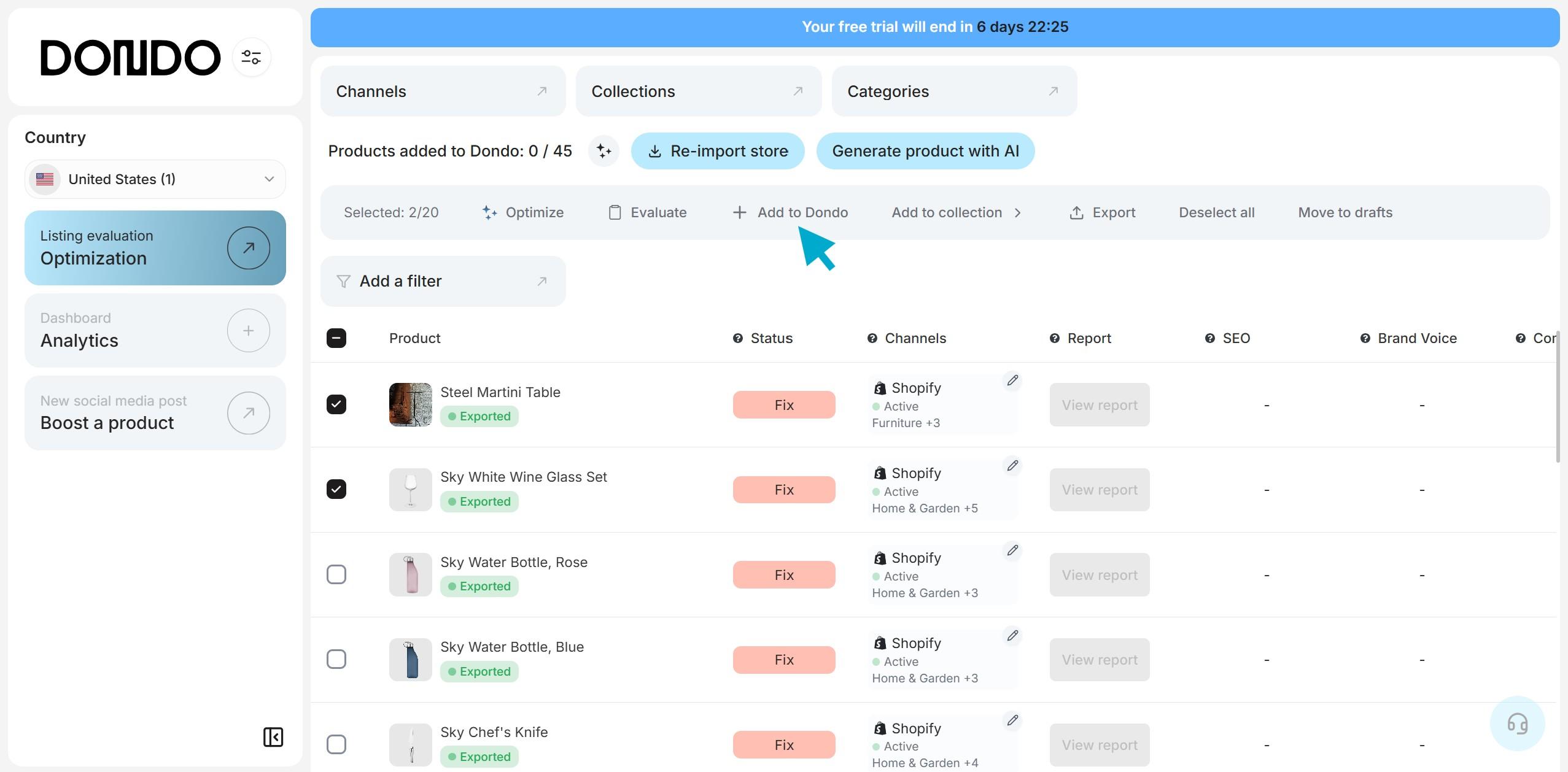Open the headset support chat icon

pos(1517,724)
